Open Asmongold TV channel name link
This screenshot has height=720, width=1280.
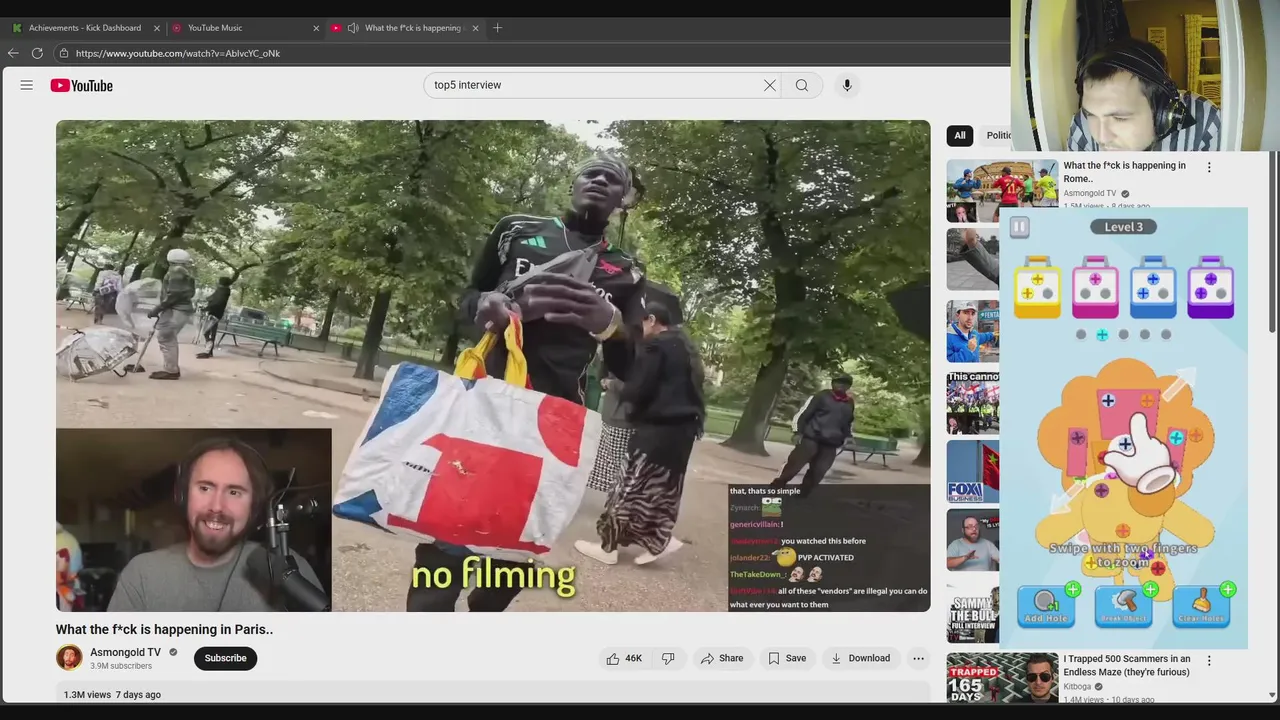[x=125, y=652]
